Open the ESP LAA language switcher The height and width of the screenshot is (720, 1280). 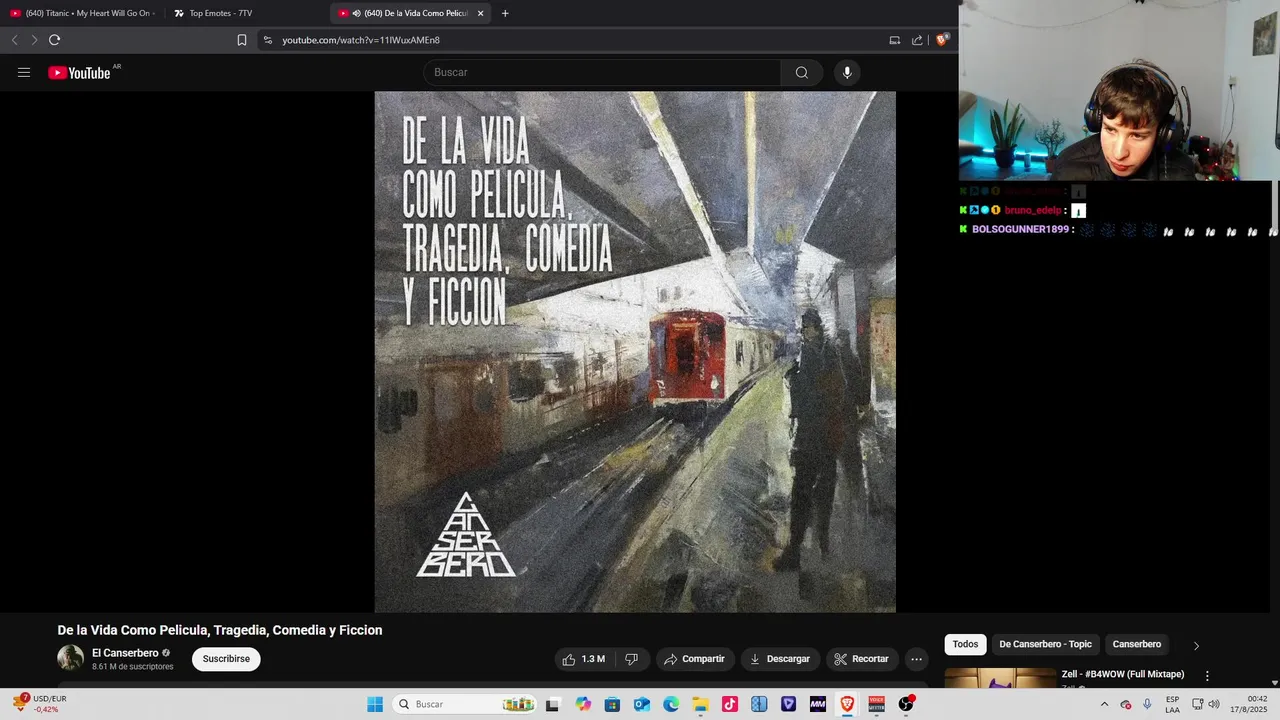pyautogui.click(x=1172, y=704)
